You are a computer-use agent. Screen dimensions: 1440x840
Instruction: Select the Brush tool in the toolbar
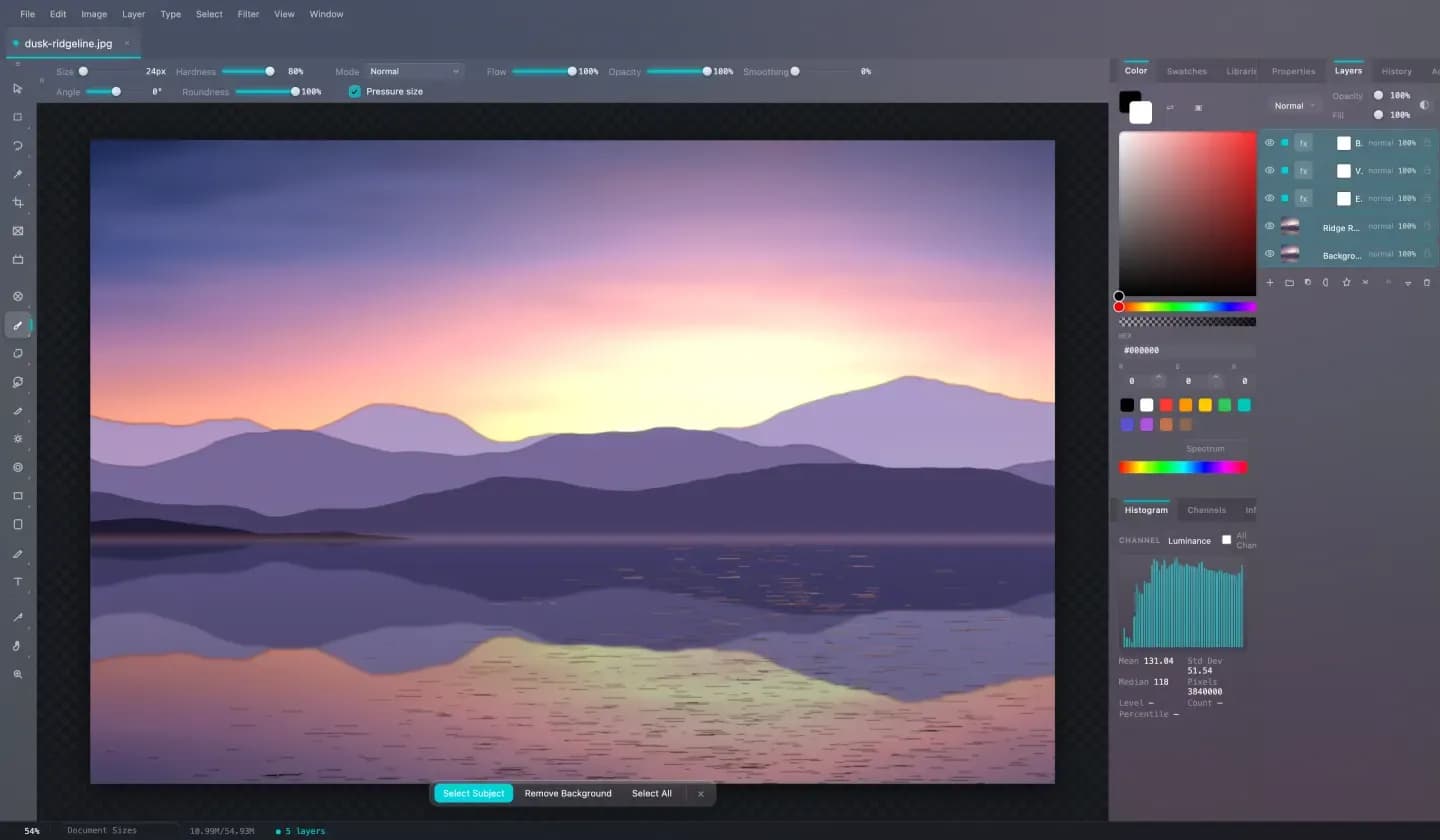pos(17,325)
